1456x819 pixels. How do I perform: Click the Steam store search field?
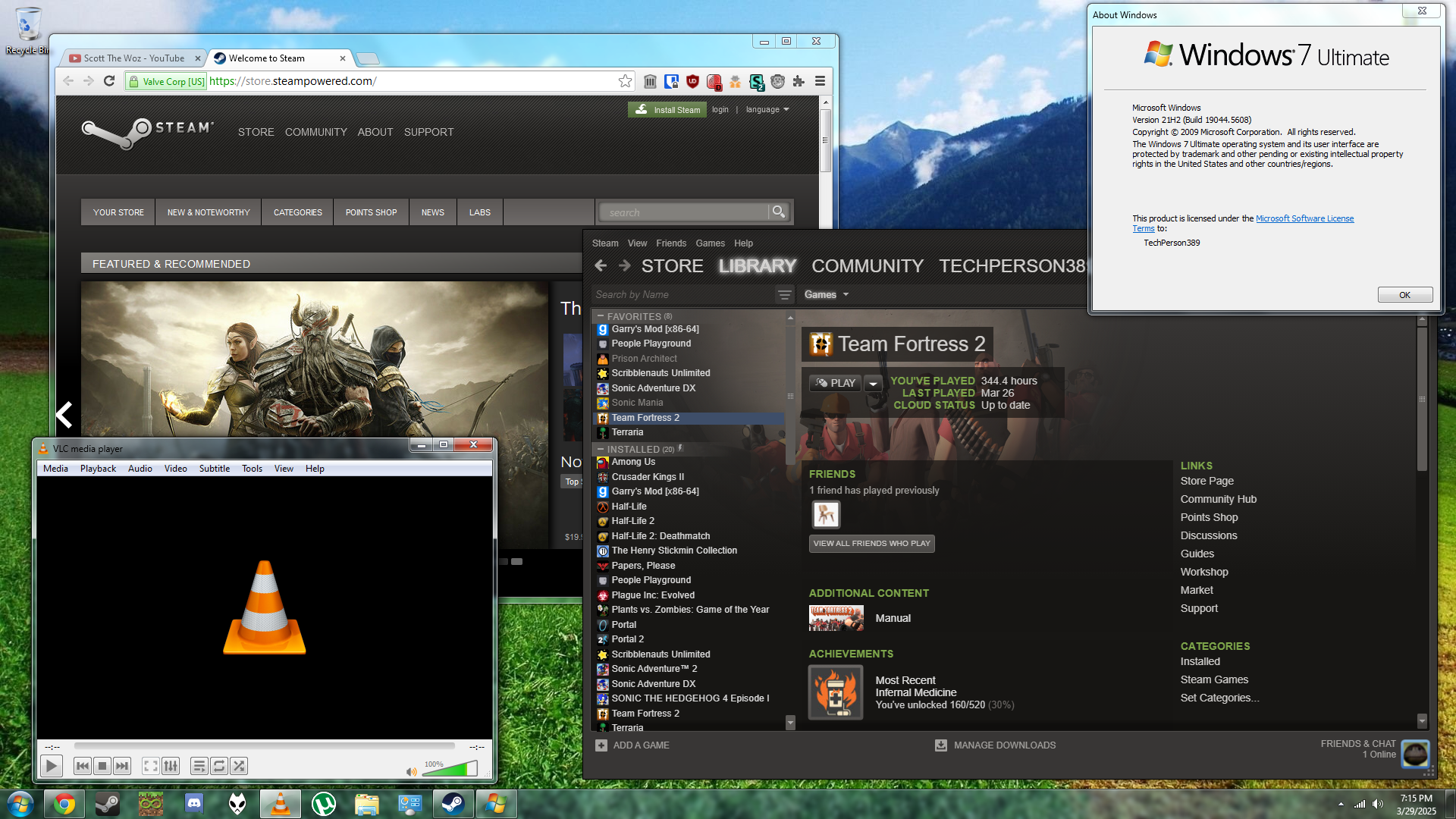pos(684,212)
